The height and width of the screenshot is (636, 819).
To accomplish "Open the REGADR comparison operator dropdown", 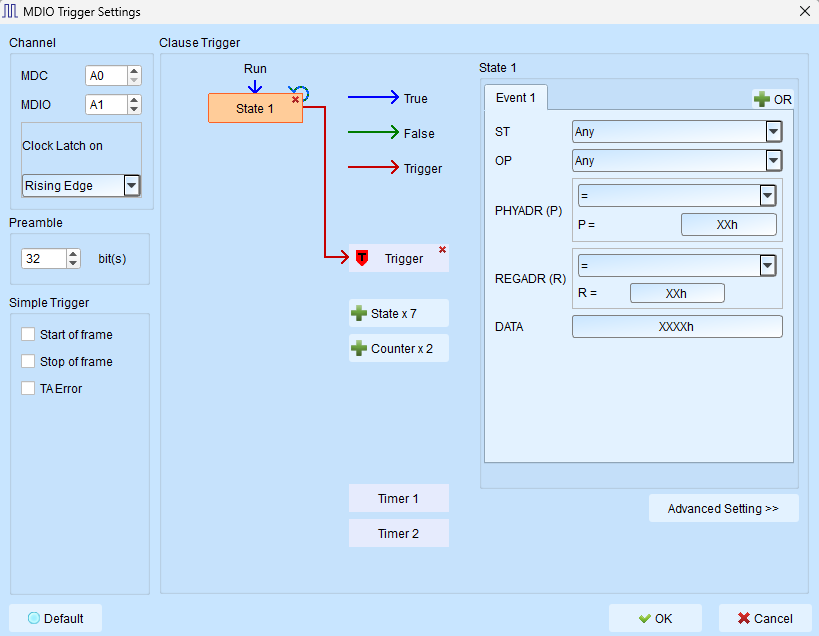I will point(767,265).
